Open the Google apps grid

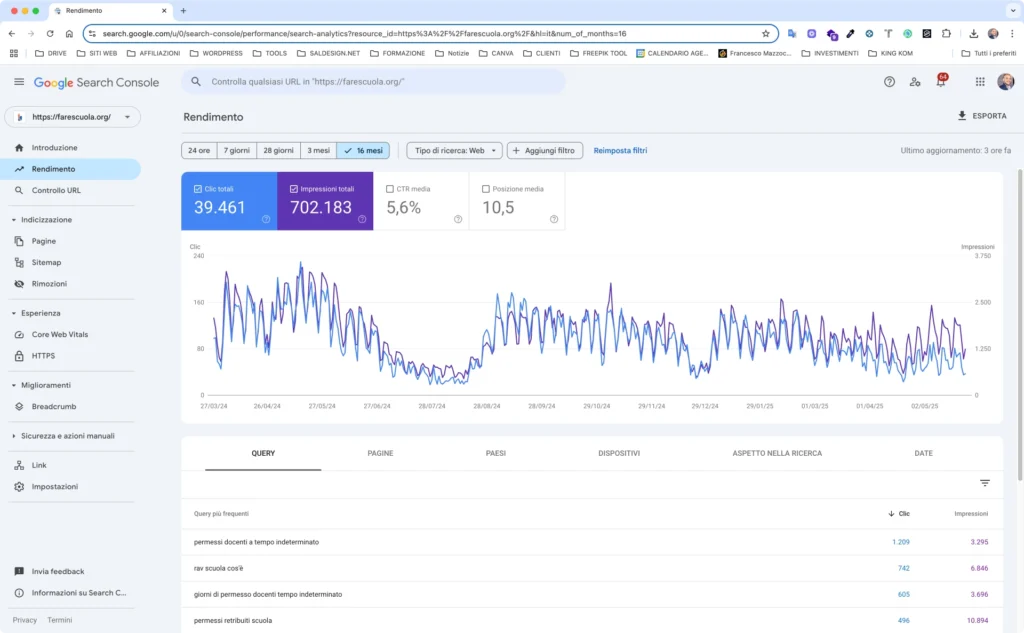(x=980, y=82)
